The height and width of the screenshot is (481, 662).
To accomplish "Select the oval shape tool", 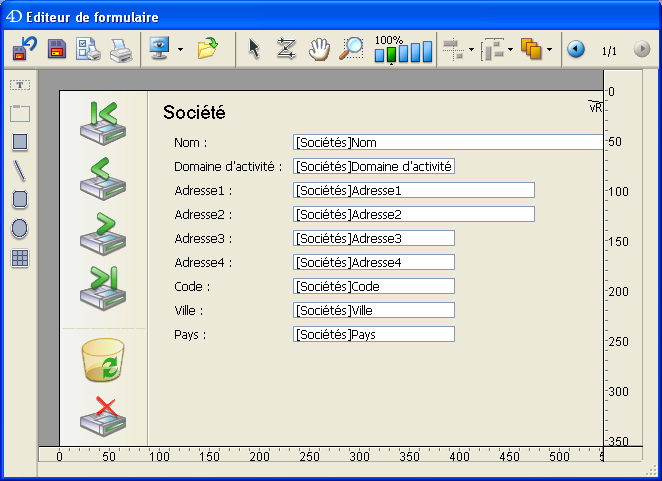I will click(x=20, y=229).
